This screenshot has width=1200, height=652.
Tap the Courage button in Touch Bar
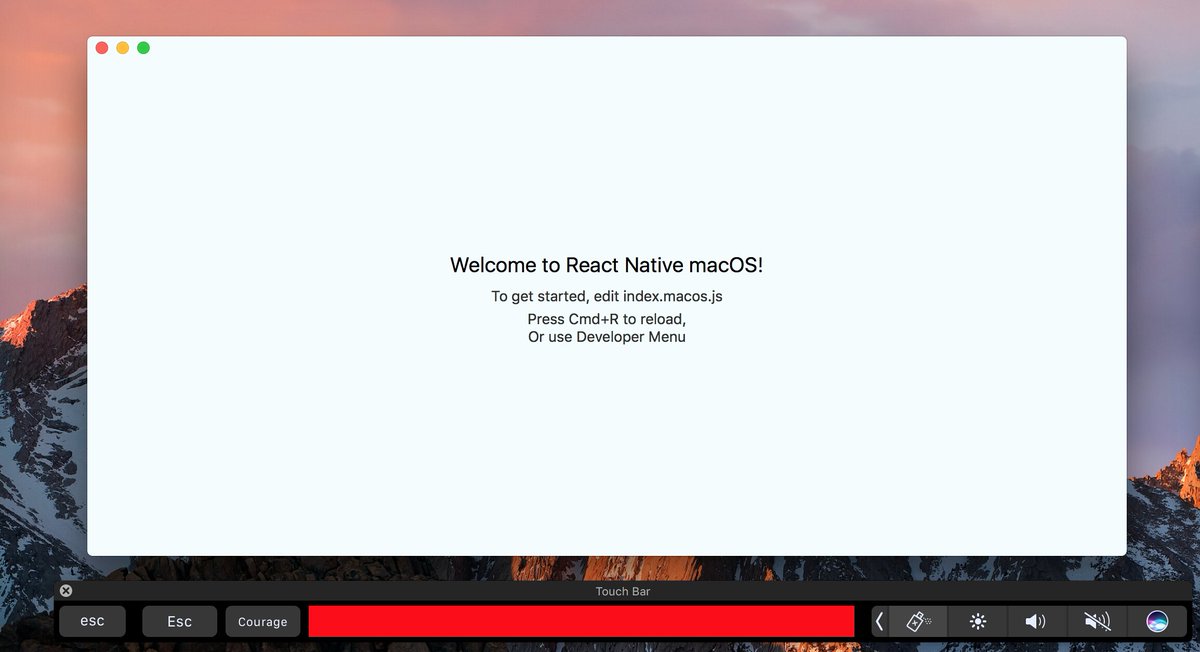(263, 621)
